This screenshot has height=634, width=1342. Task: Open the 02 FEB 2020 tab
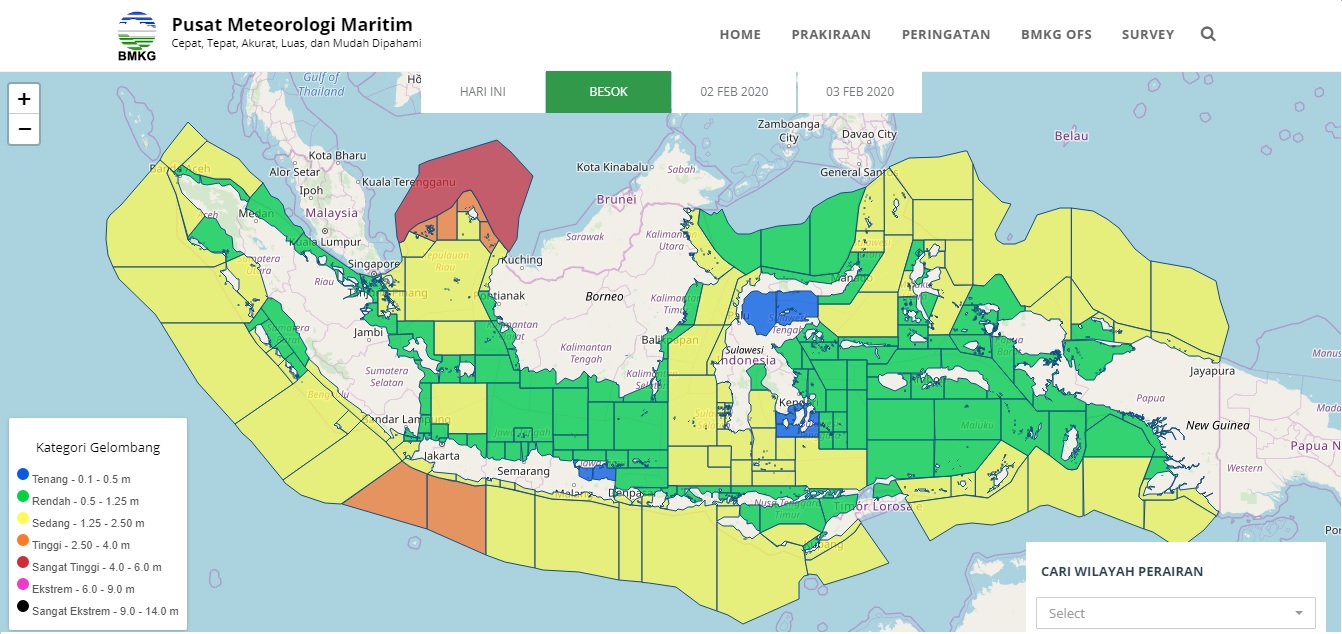734,91
